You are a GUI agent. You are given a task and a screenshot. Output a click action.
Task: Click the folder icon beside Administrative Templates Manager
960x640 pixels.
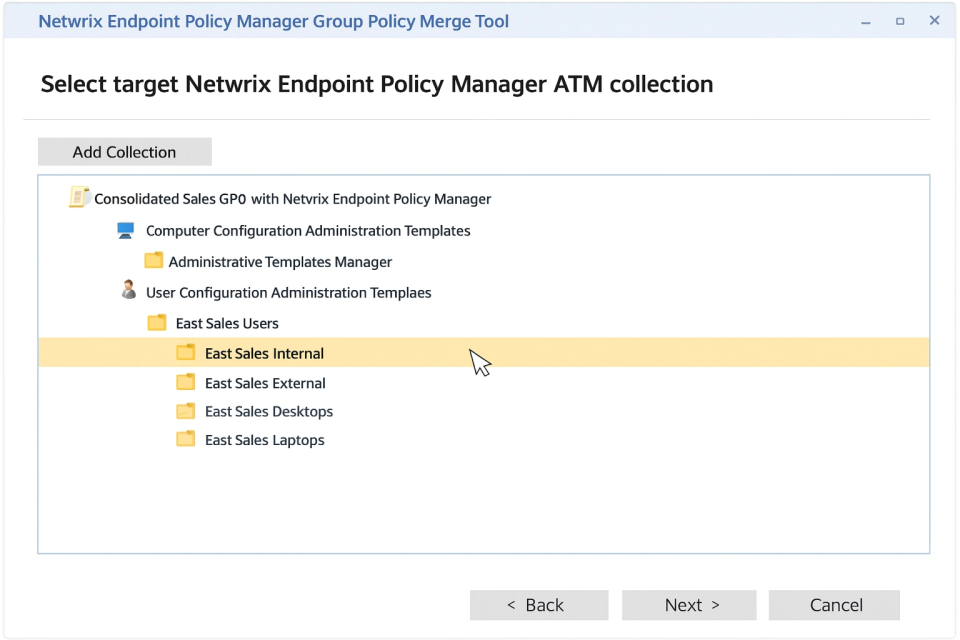click(x=154, y=260)
